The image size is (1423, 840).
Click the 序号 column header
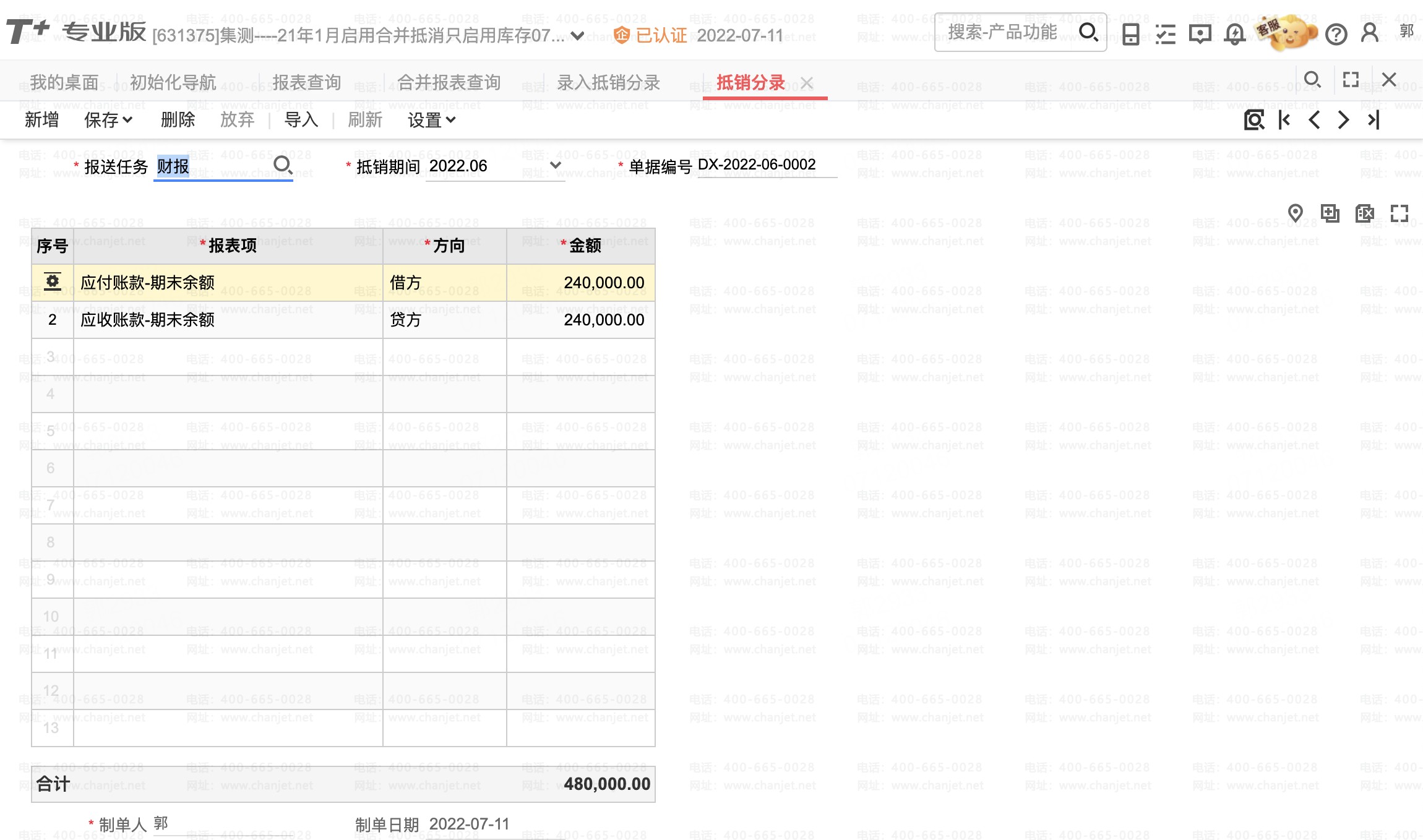coord(53,246)
